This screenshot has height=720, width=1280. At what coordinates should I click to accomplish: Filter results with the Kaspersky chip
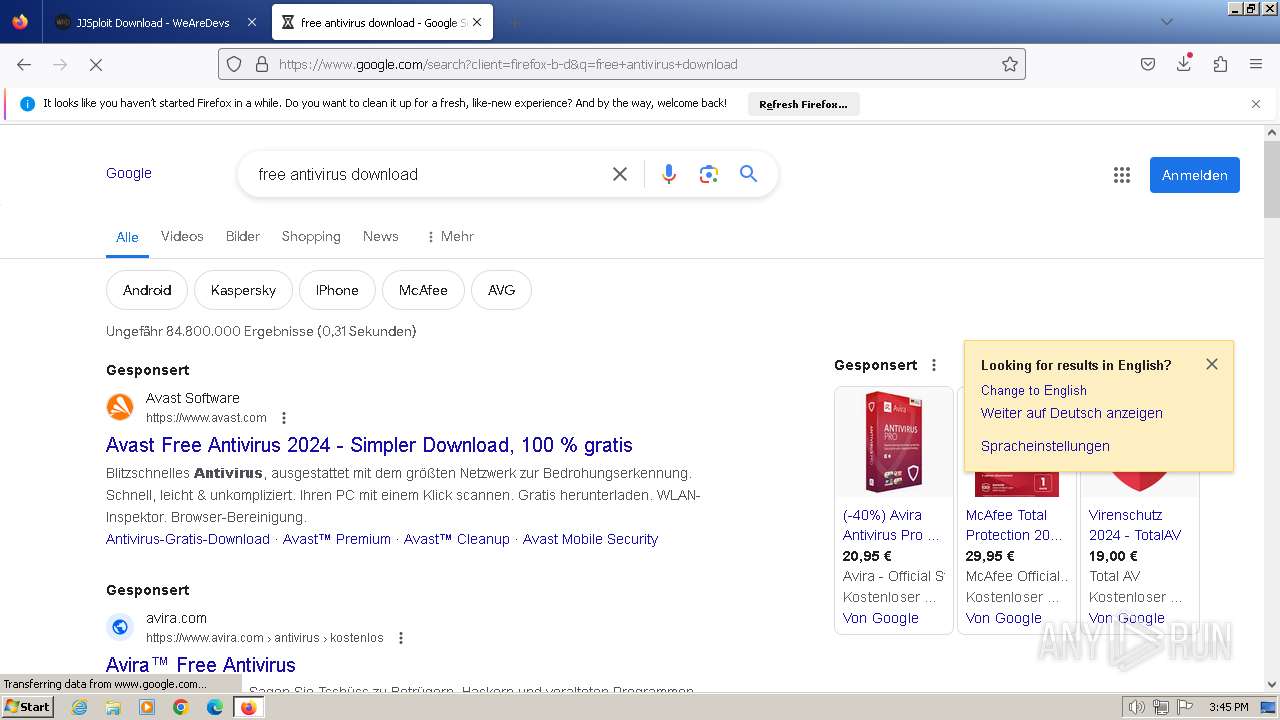coord(243,290)
